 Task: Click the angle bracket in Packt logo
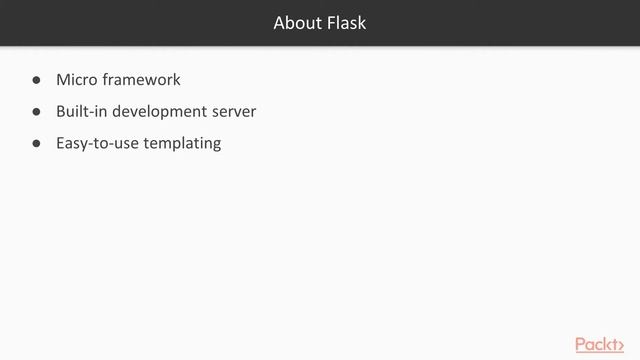621,347
